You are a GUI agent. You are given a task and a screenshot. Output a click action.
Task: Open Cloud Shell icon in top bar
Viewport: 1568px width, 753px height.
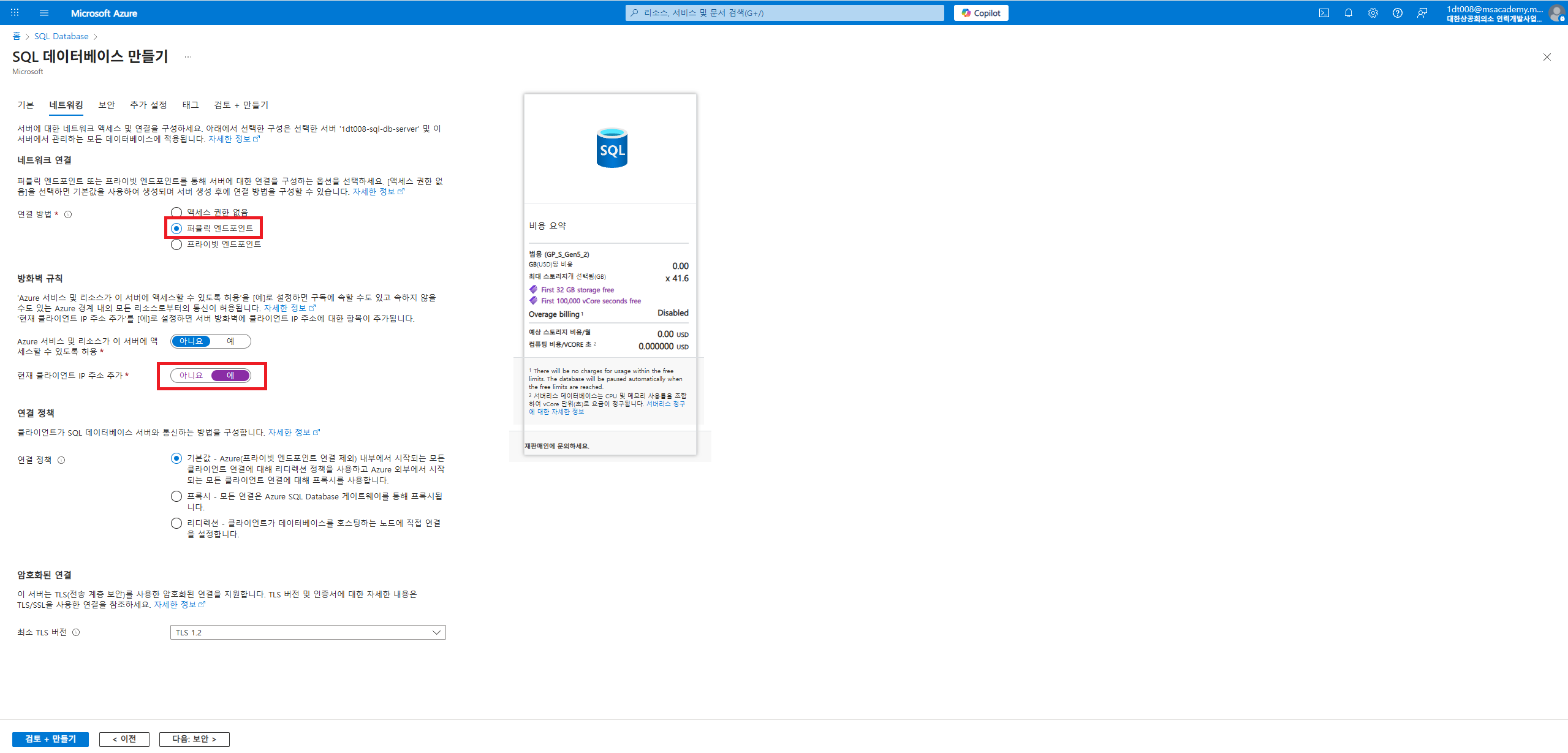click(1324, 13)
